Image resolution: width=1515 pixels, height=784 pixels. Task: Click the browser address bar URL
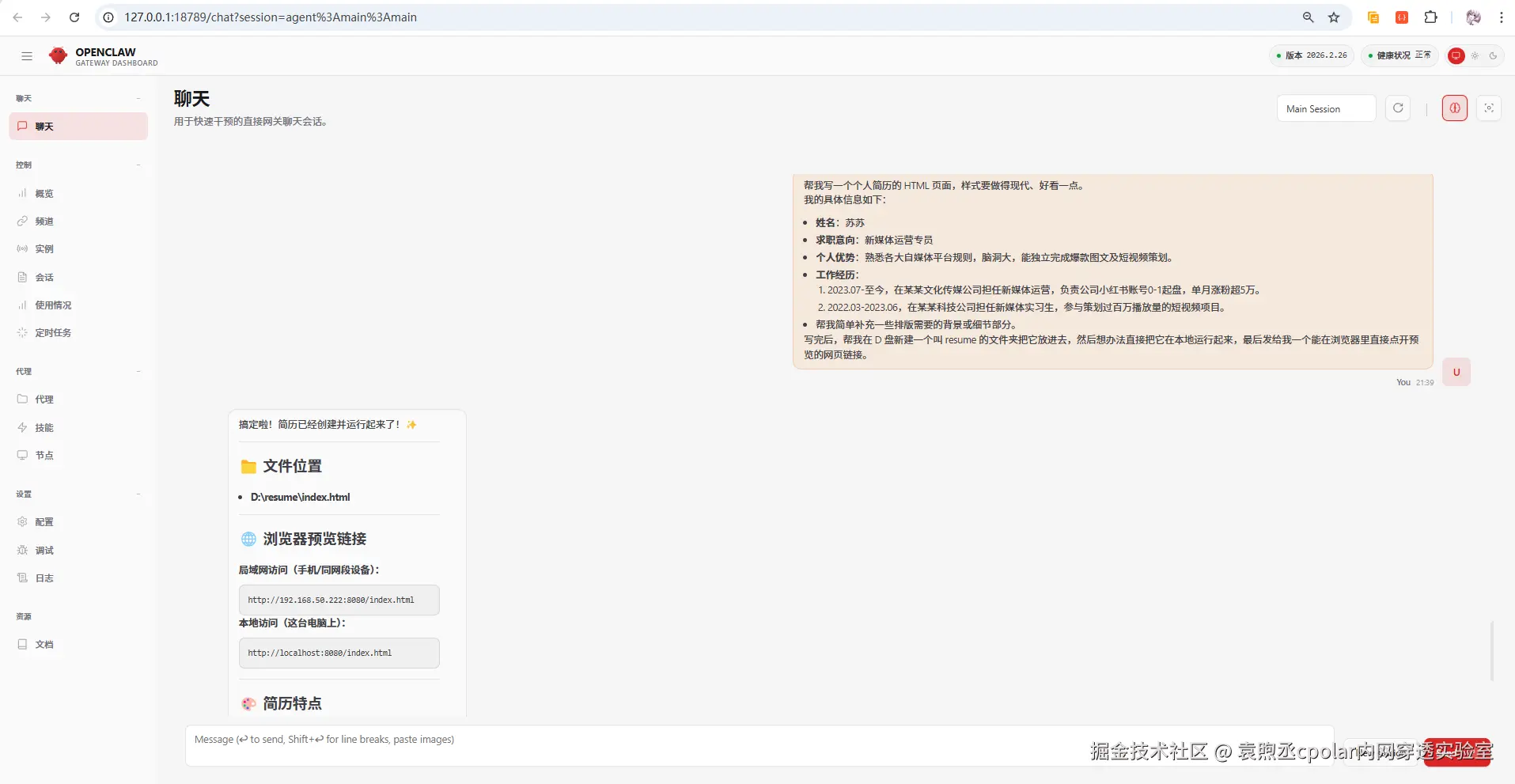(271, 17)
